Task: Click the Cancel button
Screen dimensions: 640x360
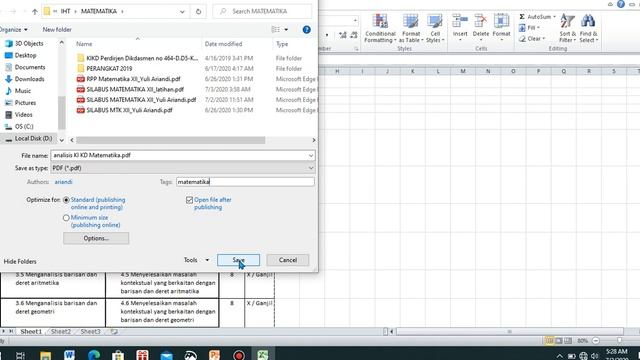Action: (288, 260)
